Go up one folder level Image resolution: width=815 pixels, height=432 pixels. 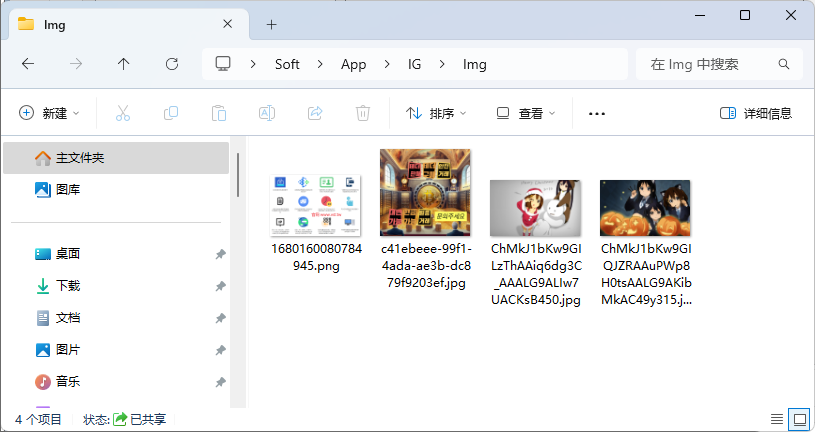tap(123, 64)
